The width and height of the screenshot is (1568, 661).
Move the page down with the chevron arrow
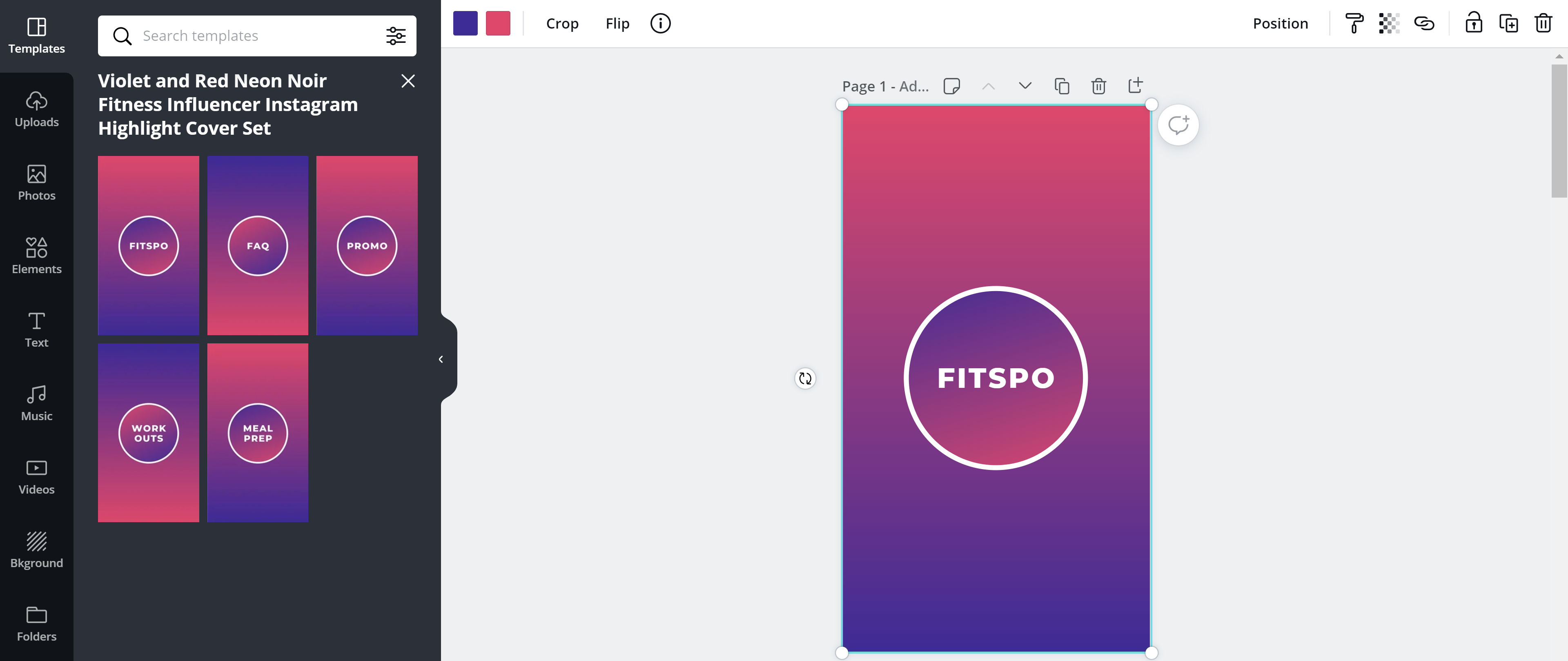point(1025,86)
